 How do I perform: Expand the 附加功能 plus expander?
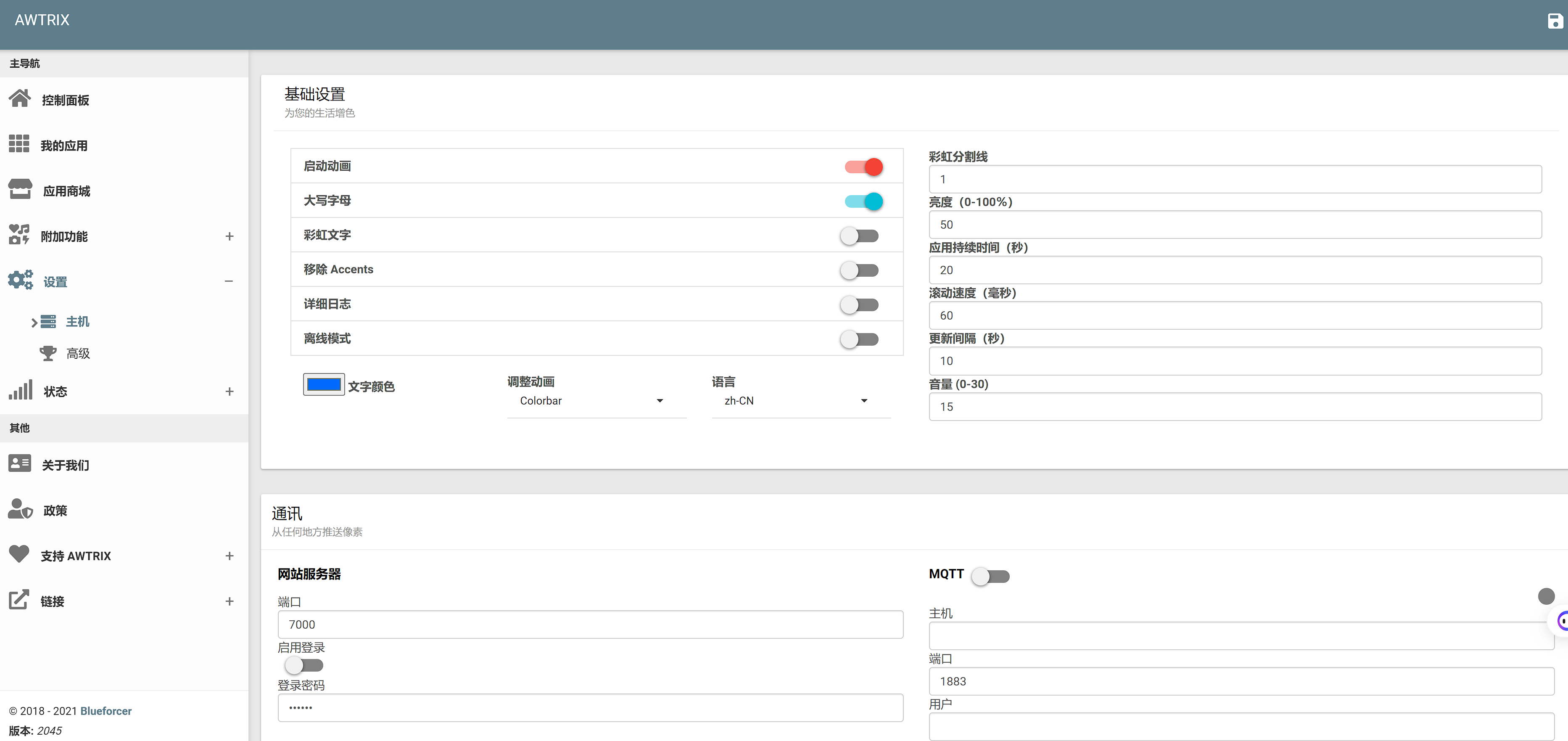click(x=229, y=236)
